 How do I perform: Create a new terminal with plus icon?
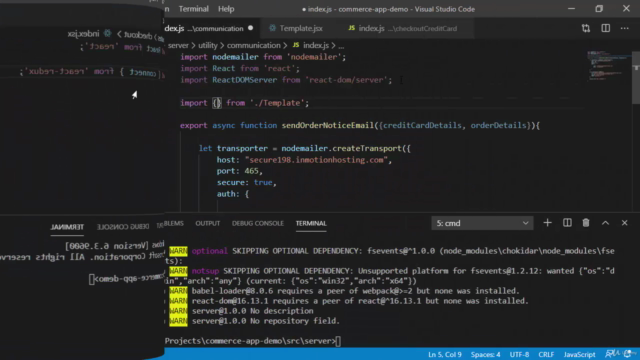547,223
